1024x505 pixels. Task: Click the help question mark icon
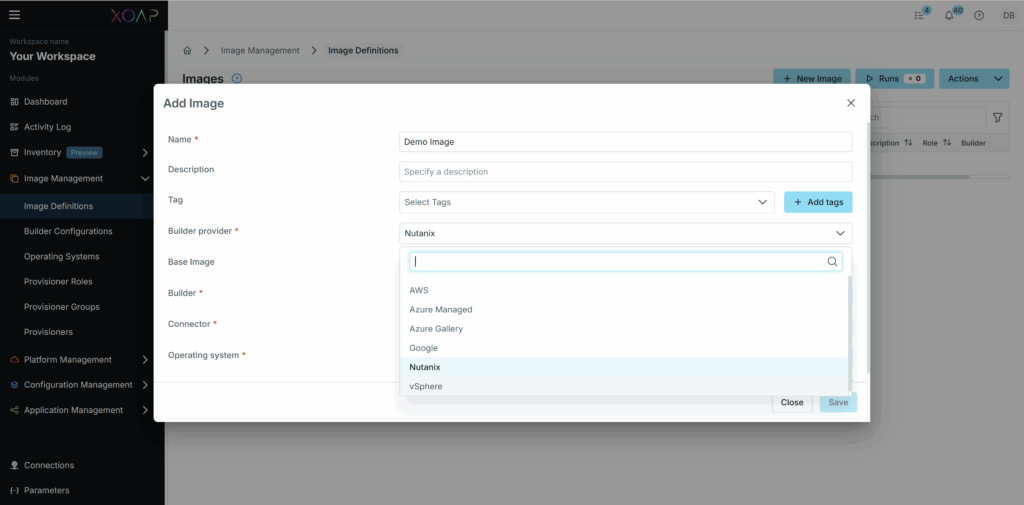[x=979, y=15]
